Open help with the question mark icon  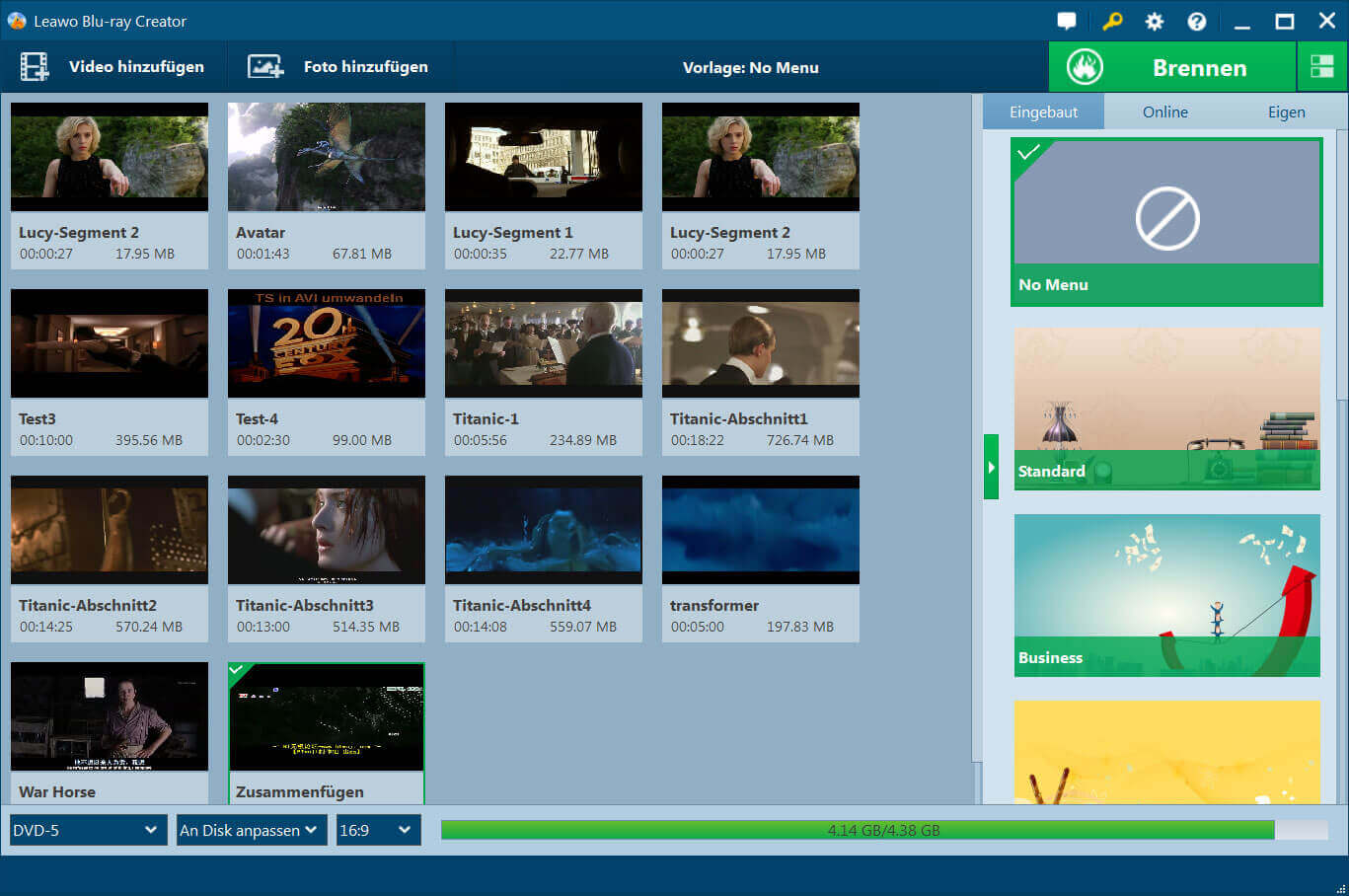(1197, 21)
